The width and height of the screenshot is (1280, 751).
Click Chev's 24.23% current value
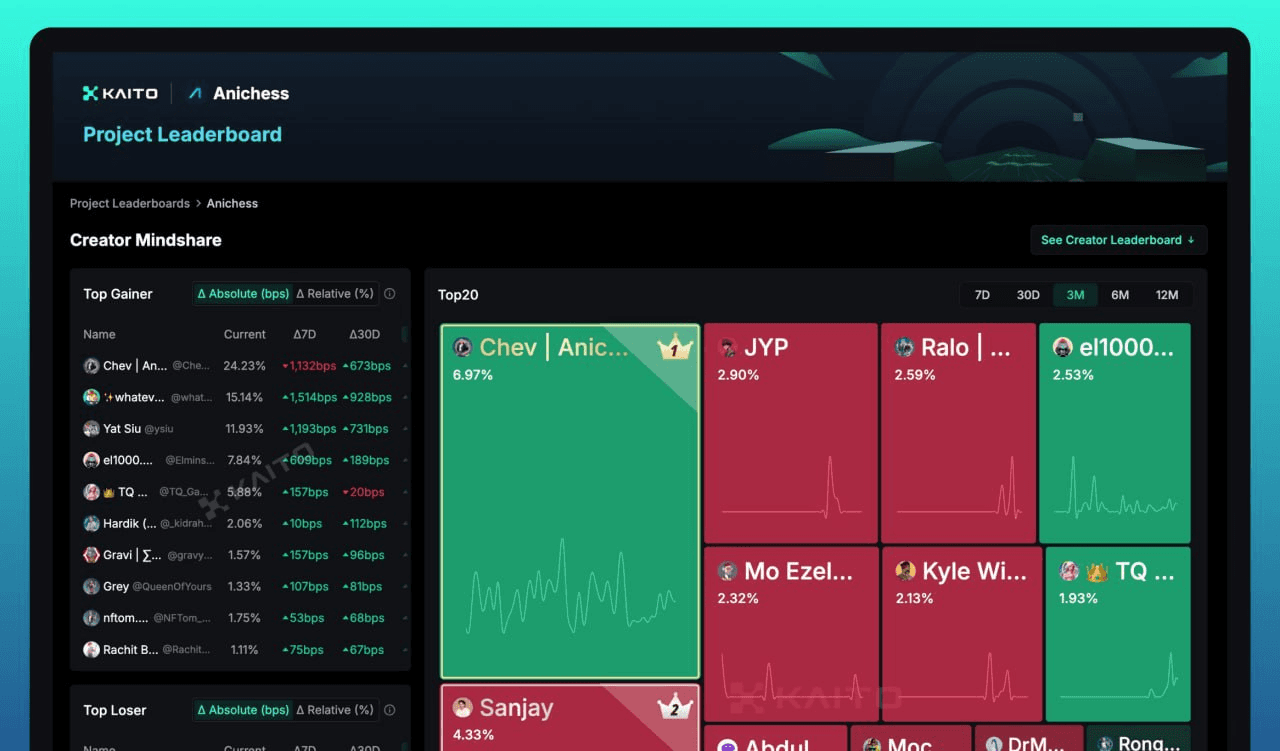245,366
